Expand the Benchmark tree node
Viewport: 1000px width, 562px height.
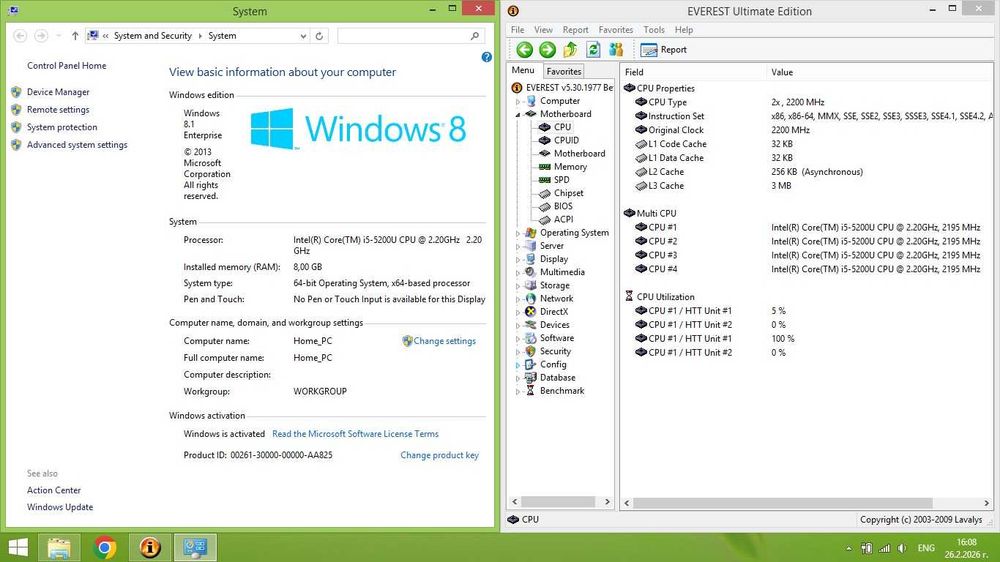pos(518,392)
